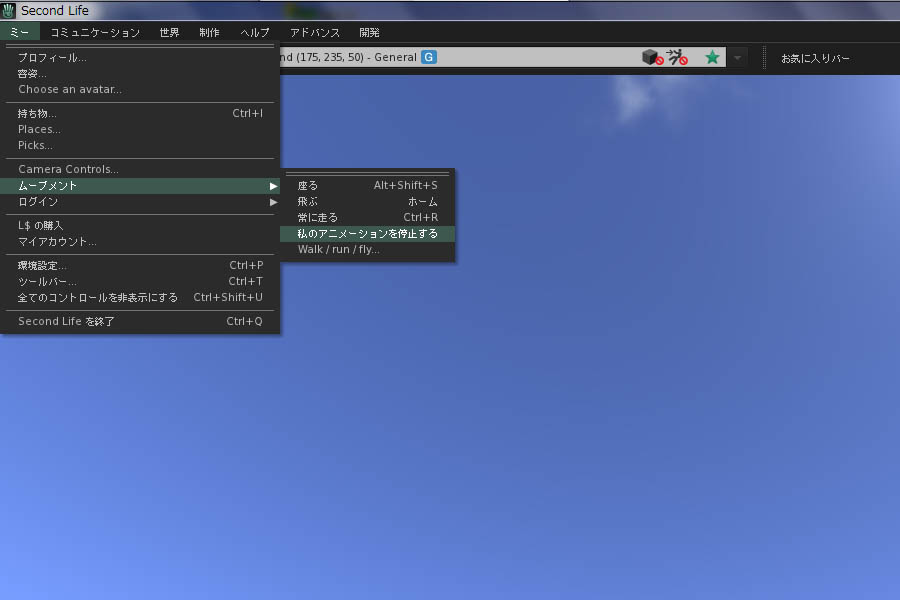Image resolution: width=900 pixels, height=600 pixels.
Task: Select Places... menu entry
Action: (140, 130)
